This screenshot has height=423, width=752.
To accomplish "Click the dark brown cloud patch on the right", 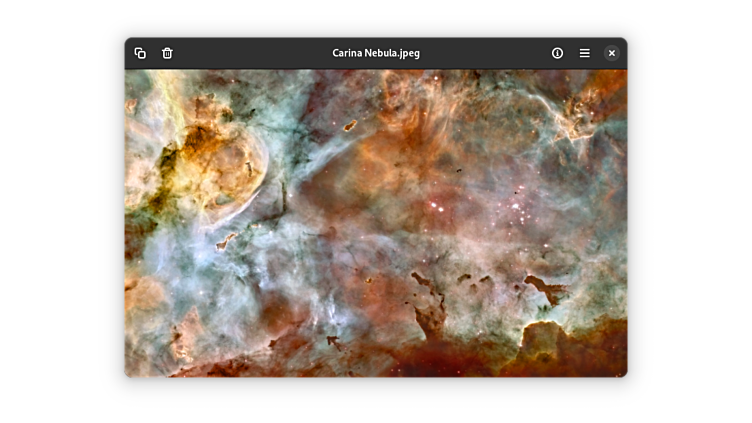I will [546, 290].
